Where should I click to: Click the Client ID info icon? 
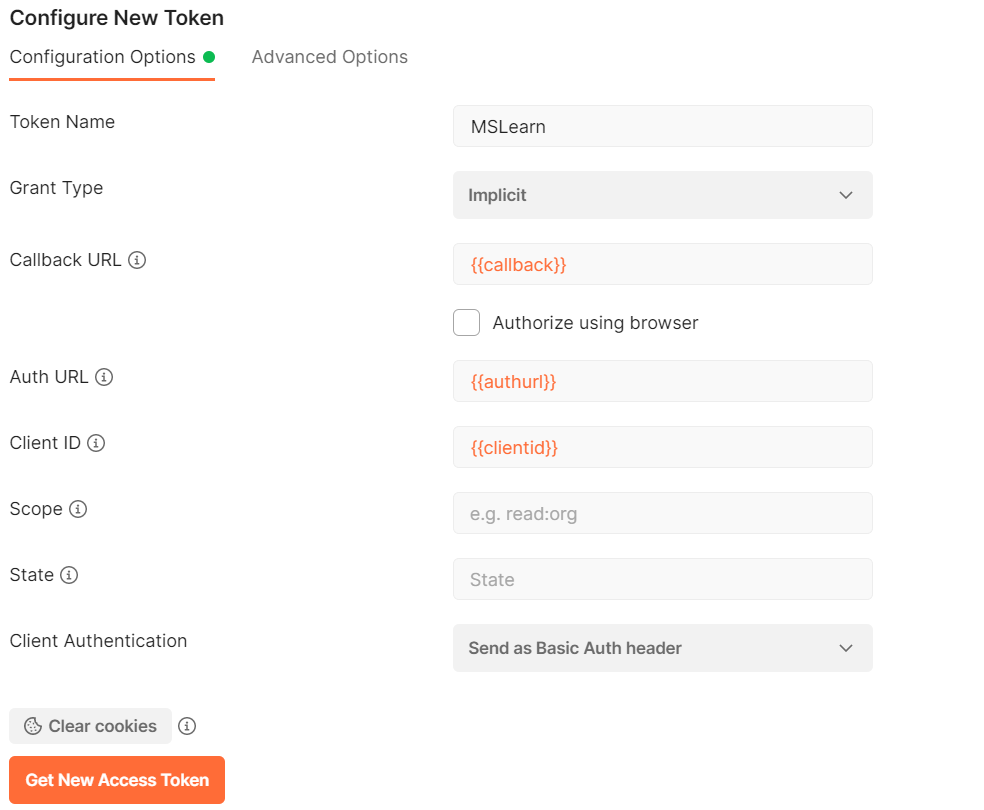point(96,443)
